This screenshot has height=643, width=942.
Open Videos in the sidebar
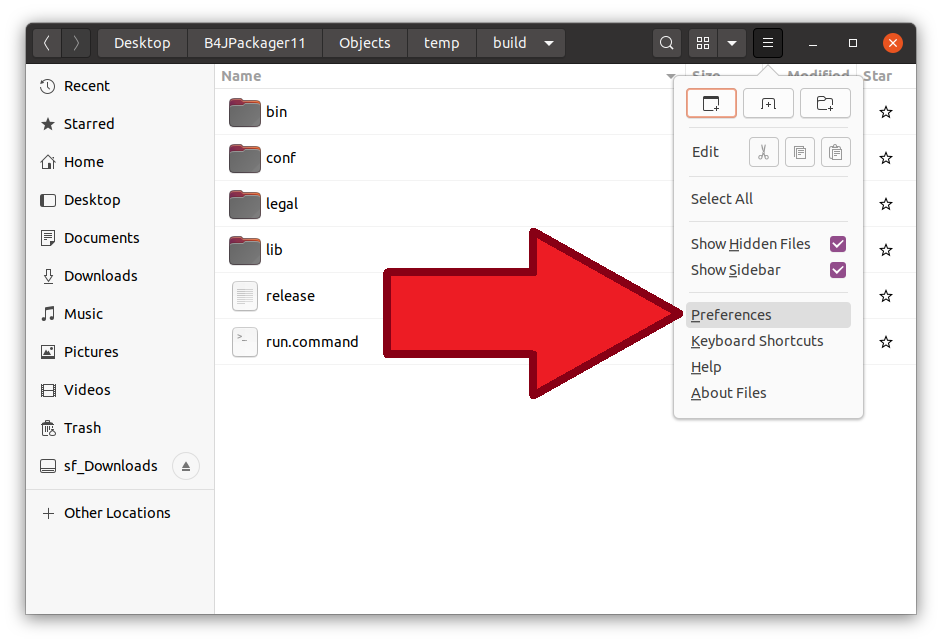click(120, 390)
